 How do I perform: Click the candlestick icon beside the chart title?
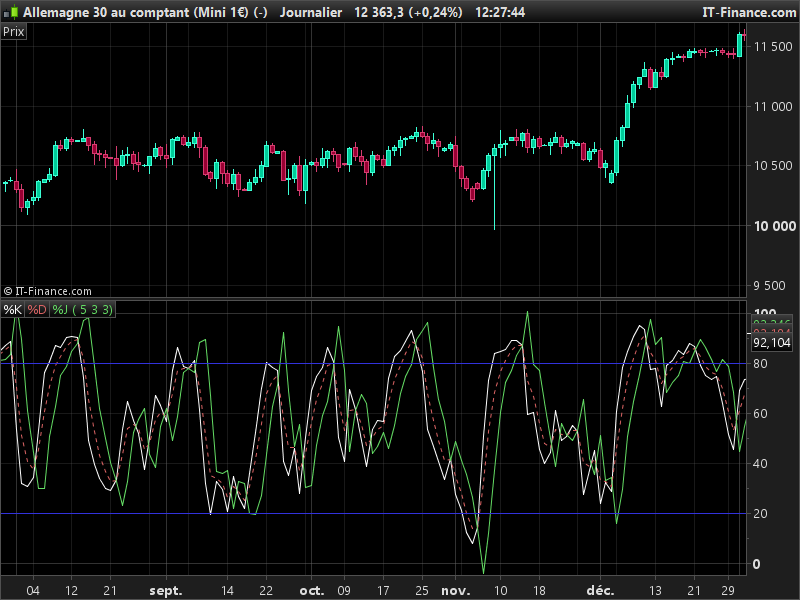point(11,12)
